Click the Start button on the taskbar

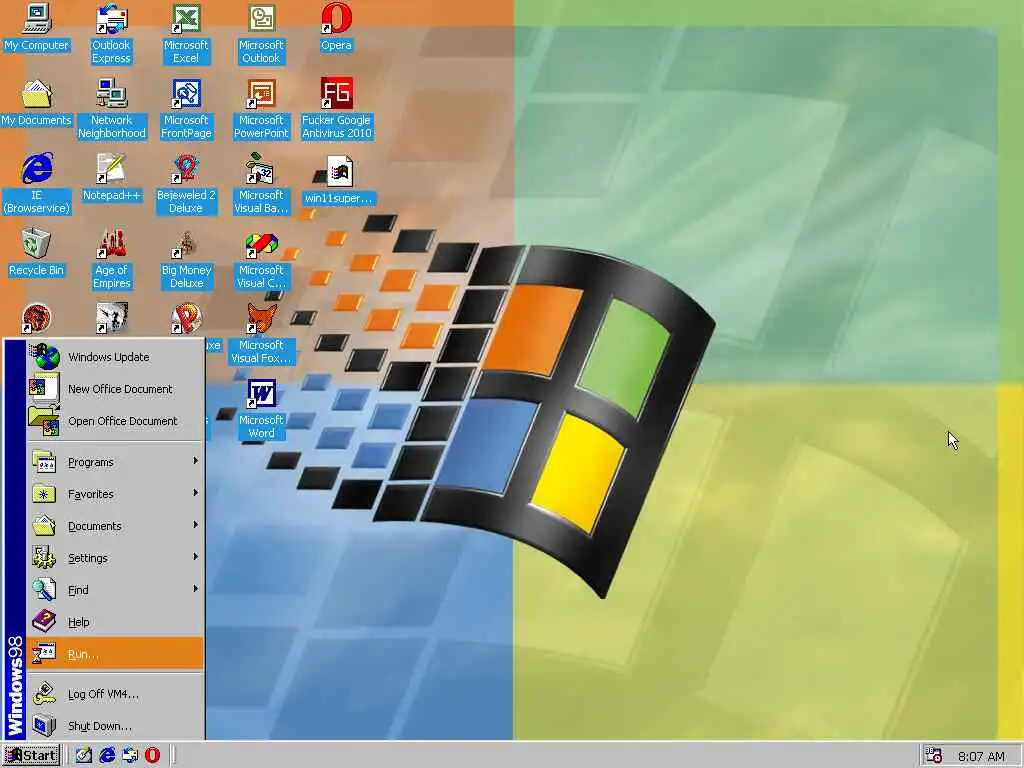click(31, 756)
